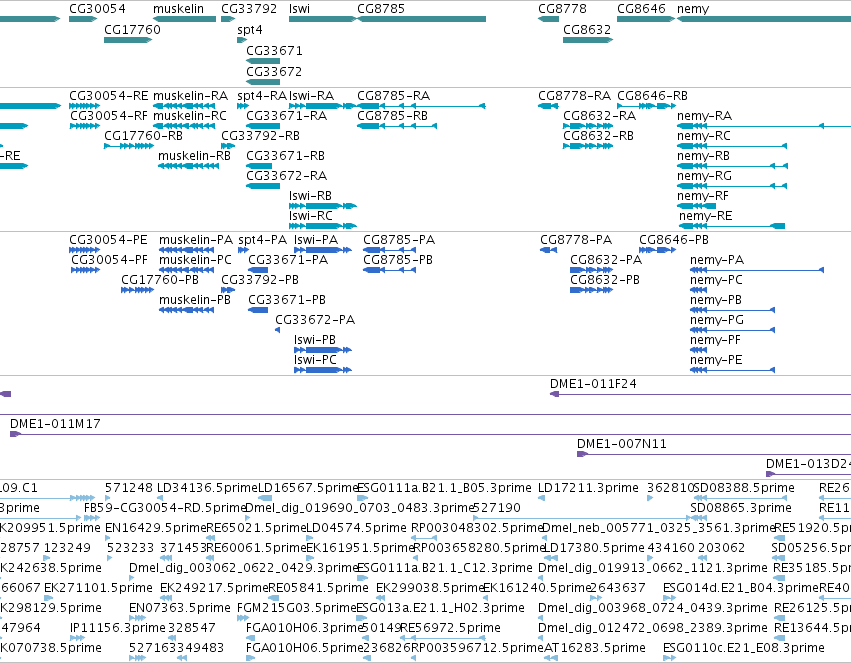Click the CG8646 gene label

point(641,9)
